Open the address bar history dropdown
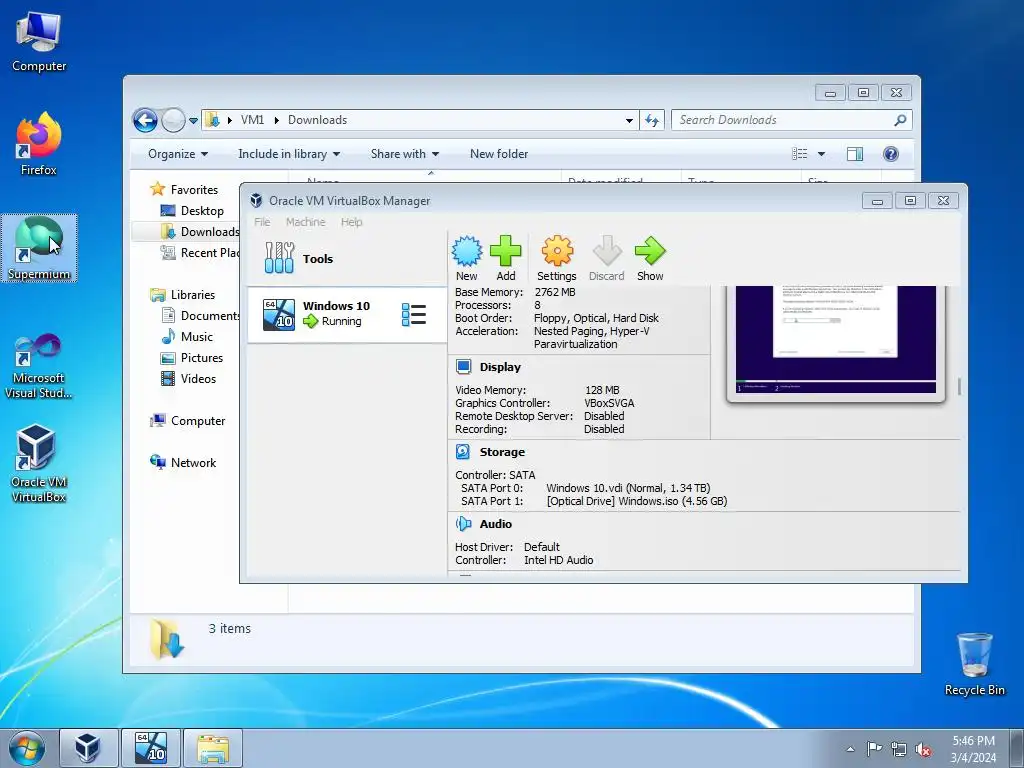Image resolution: width=1024 pixels, height=768 pixels. click(x=629, y=120)
